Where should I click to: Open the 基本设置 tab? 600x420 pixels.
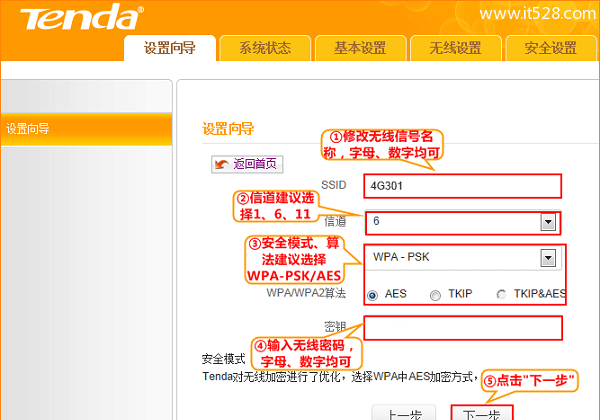360,48
